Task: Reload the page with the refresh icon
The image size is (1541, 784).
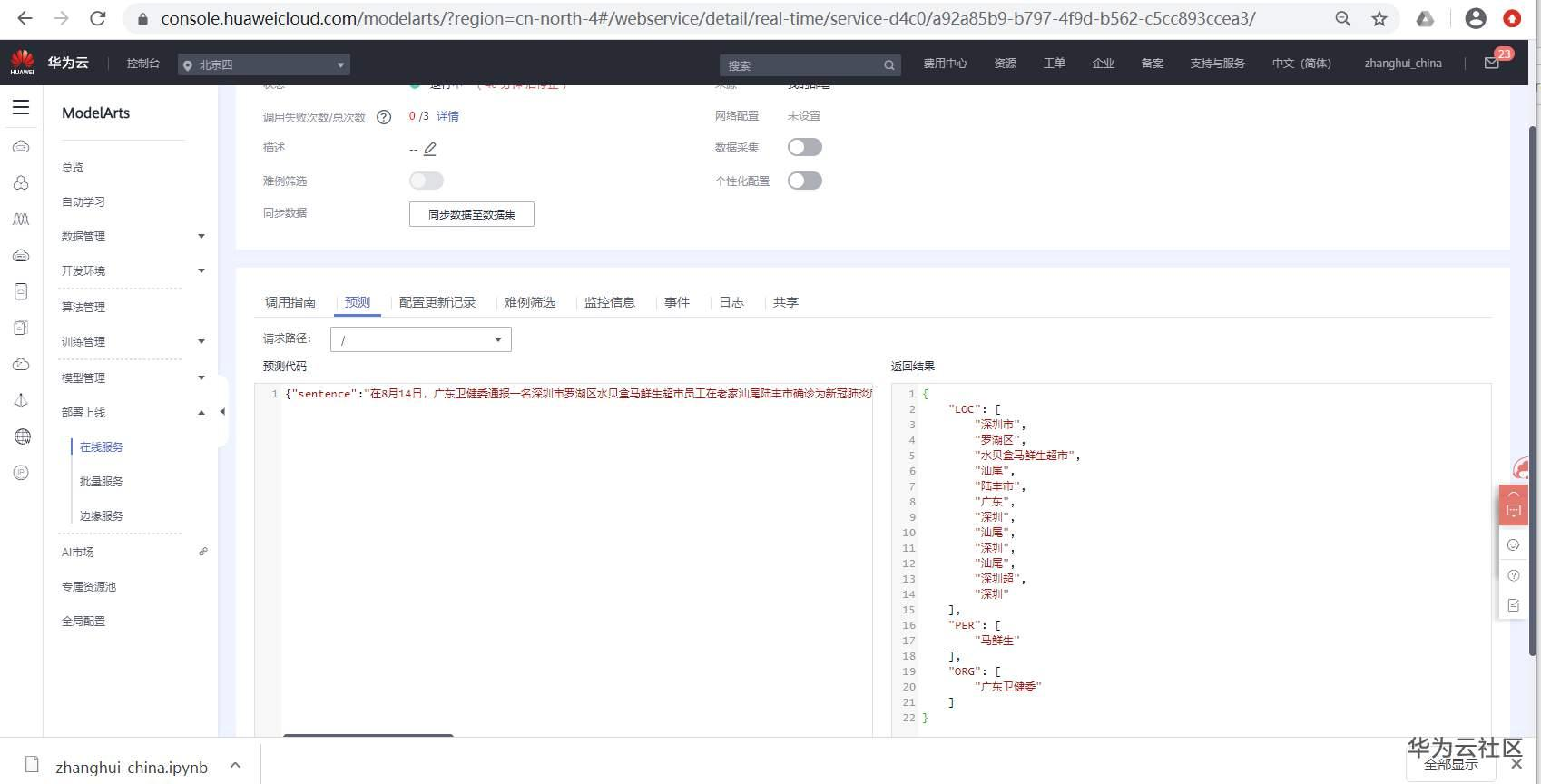Action: click(x=98, y=18)
